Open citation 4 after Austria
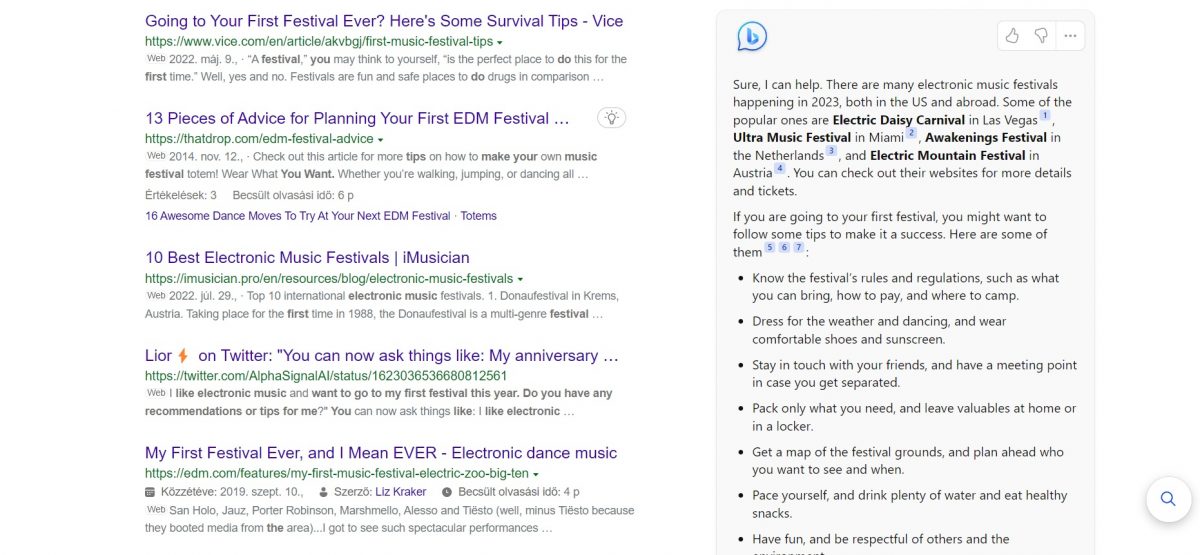The image size is (1200, 555). pyautogui.click(x=779, y=169)
